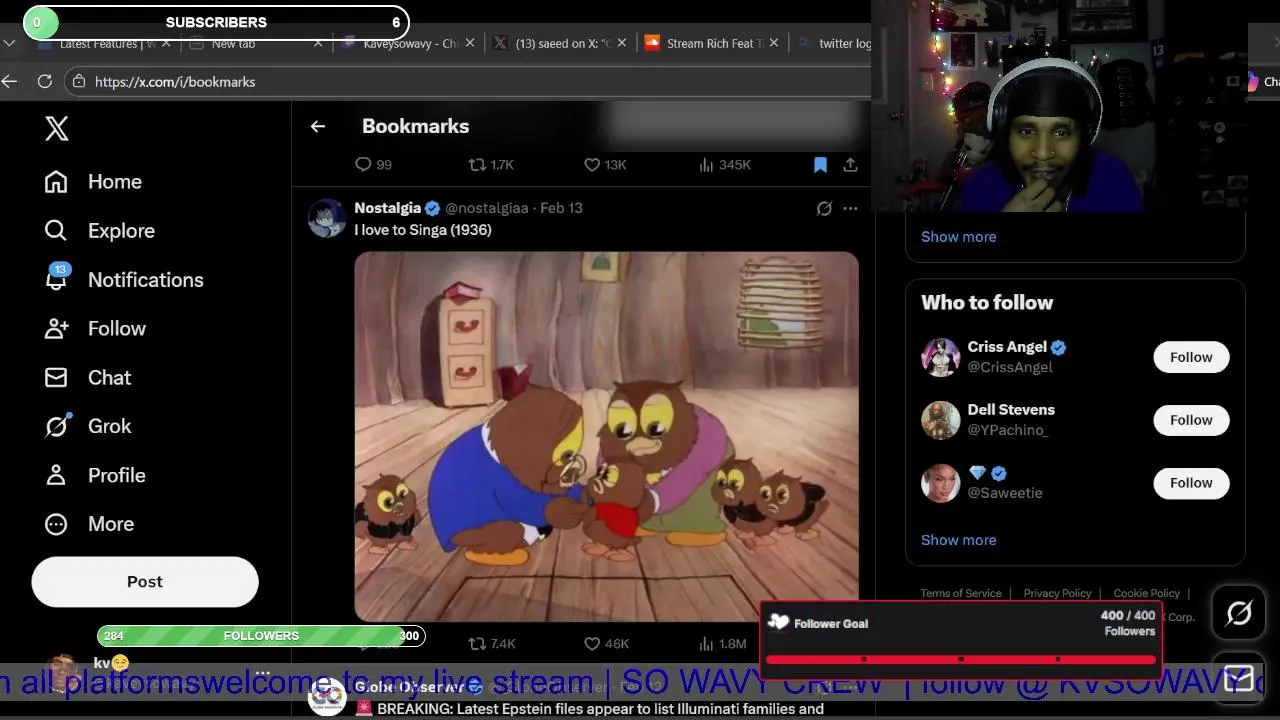The image size is (1280, 720).
Task: Open the Feb 13 tweet timestamp
Action: (x=561, y=208)
